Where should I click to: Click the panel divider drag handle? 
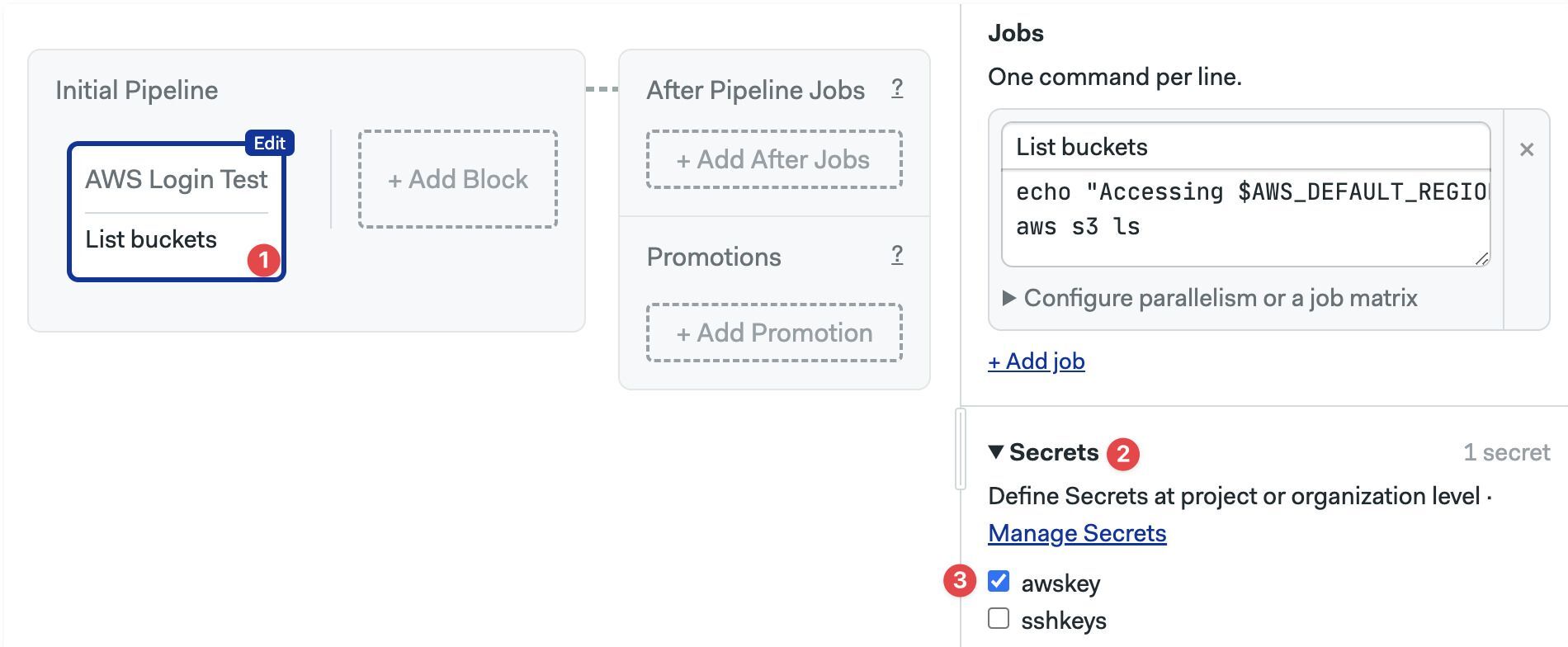coord(960,449)
